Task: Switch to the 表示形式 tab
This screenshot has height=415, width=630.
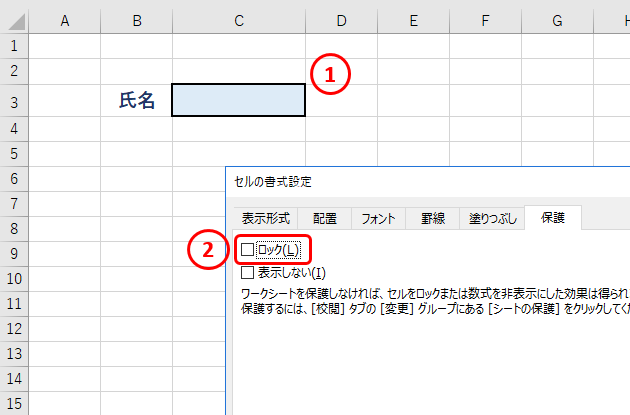Action: point(266,219)
